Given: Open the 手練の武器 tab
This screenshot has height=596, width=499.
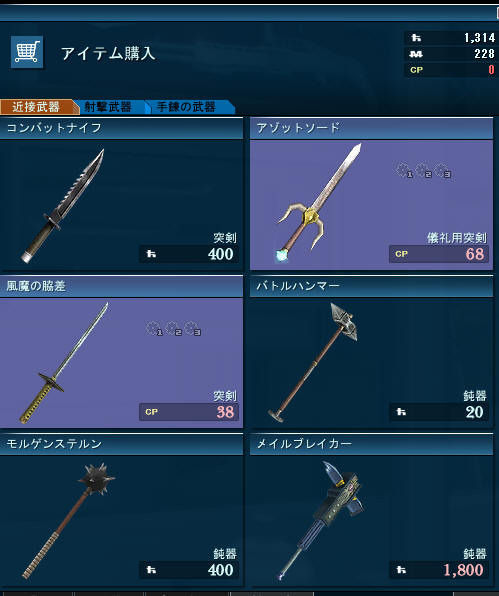Looking at the screenshot, I should coord(186,107).
